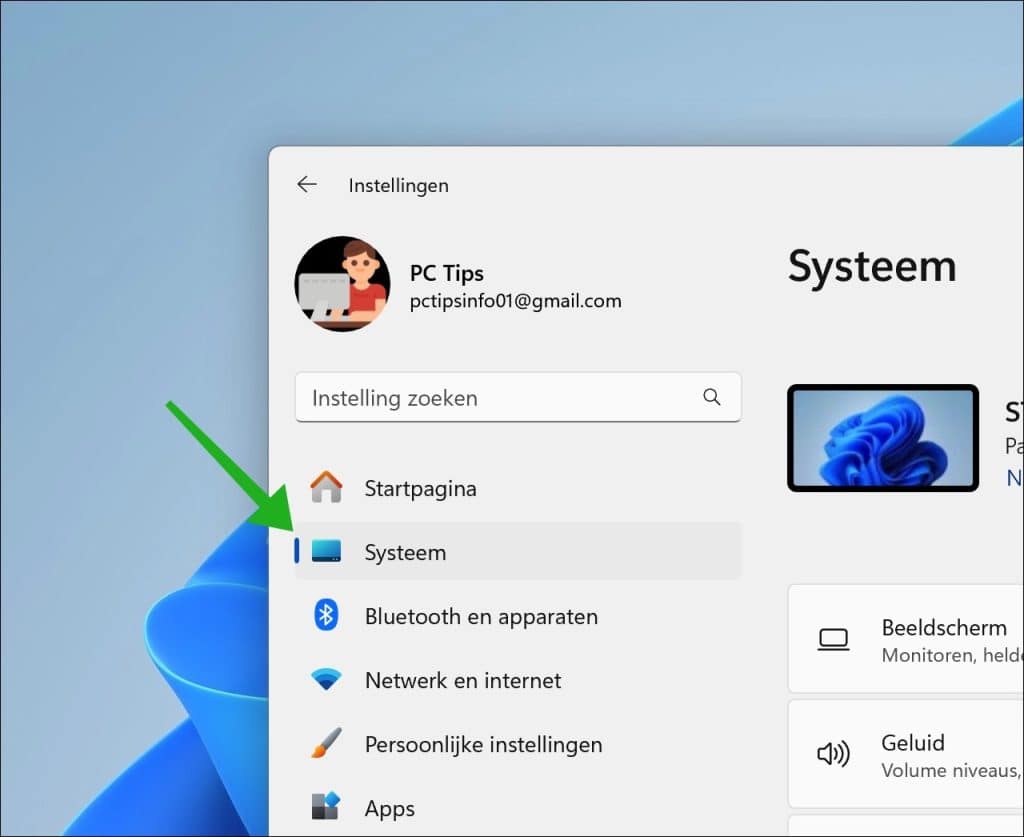Select the speaker icon for Geluid
This screenshot has width=1024, height=837.
[x=833, y=753]
